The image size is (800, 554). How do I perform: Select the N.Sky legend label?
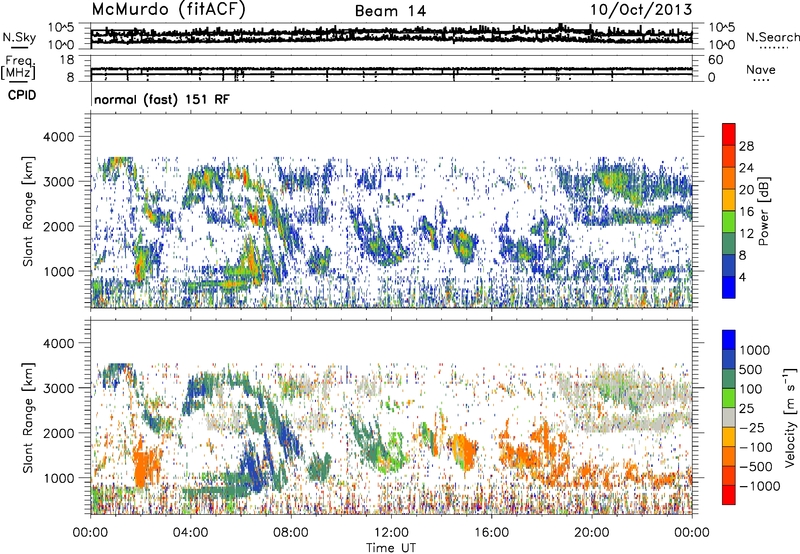[x=19, y=37]
